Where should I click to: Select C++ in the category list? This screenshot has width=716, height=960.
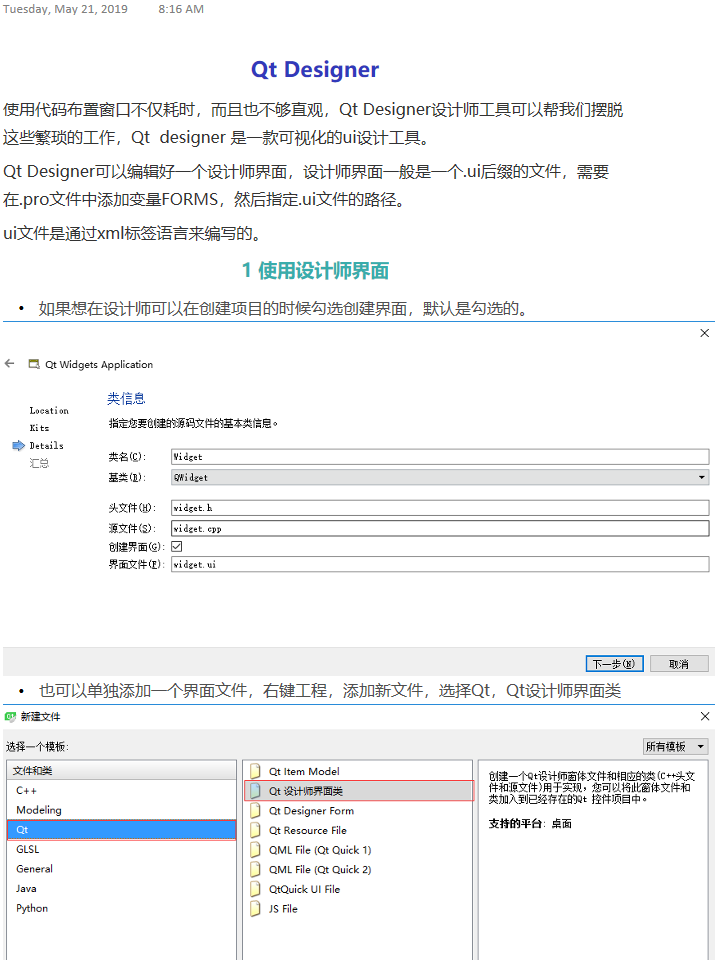[x=121, y=790]
